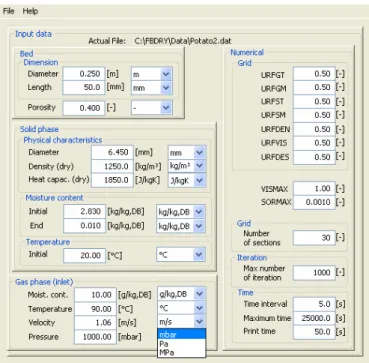369x363 pixels.
Task: Edit the URFDES field
Action: tap(314, 157)
